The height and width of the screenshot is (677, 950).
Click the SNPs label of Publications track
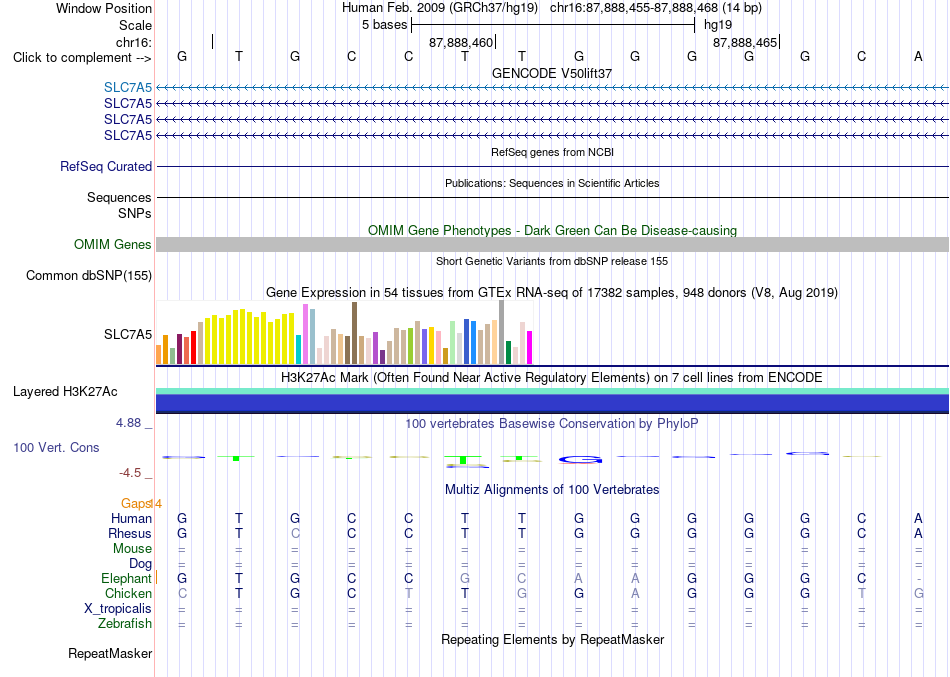tap(135, 213)
